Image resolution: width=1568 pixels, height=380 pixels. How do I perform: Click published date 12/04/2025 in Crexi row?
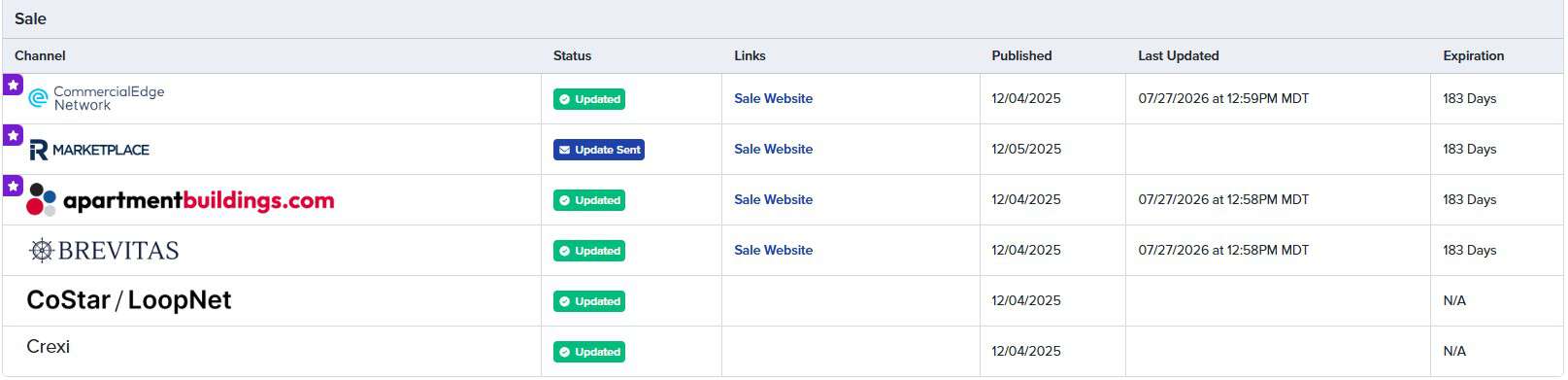click(1026, 351)
